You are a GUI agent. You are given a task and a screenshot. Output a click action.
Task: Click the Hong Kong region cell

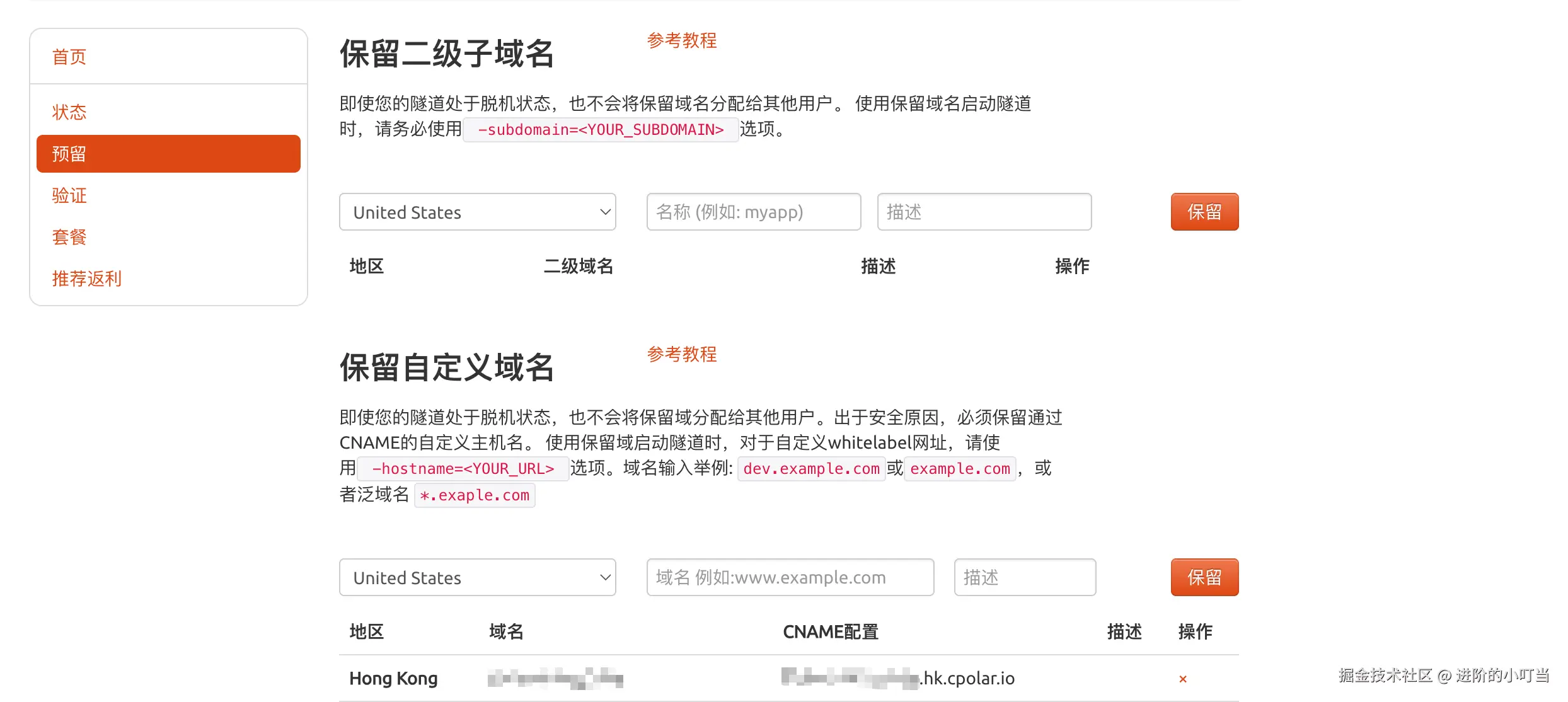[x=393, y=679]
